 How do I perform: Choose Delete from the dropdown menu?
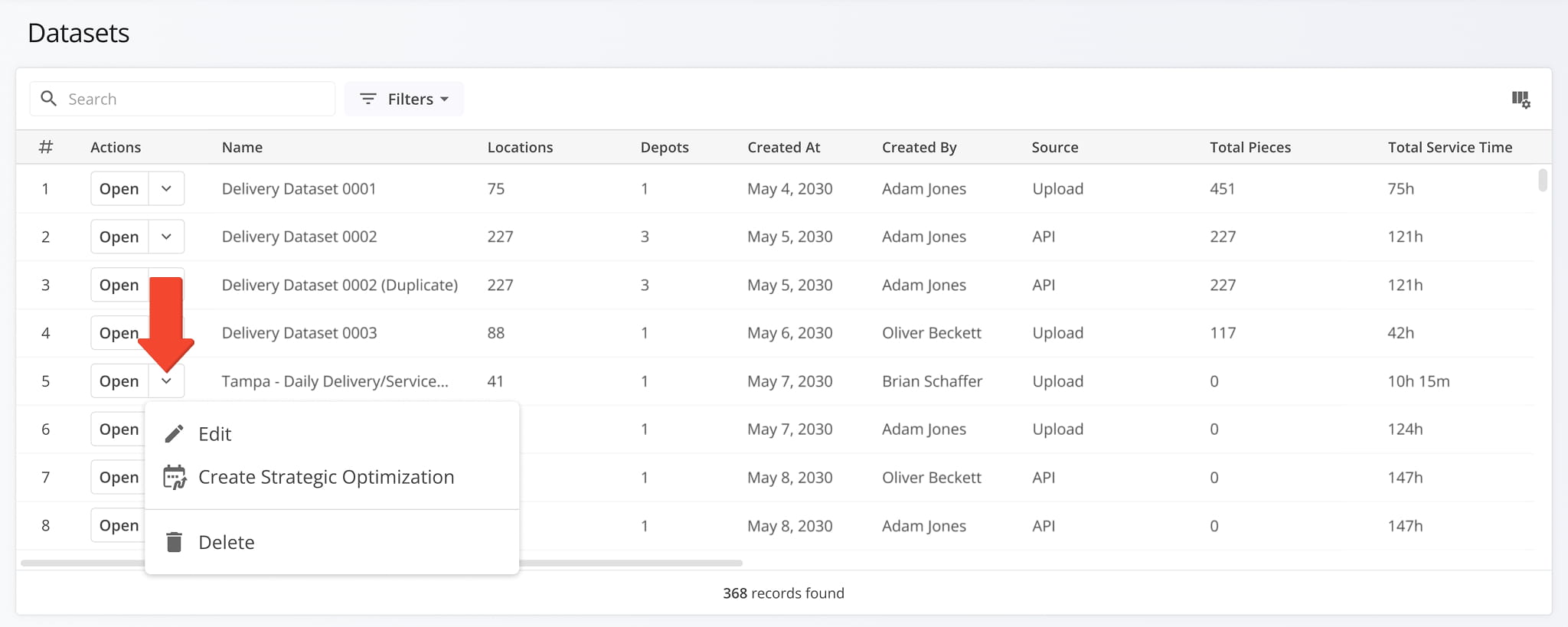coord(332,542)
